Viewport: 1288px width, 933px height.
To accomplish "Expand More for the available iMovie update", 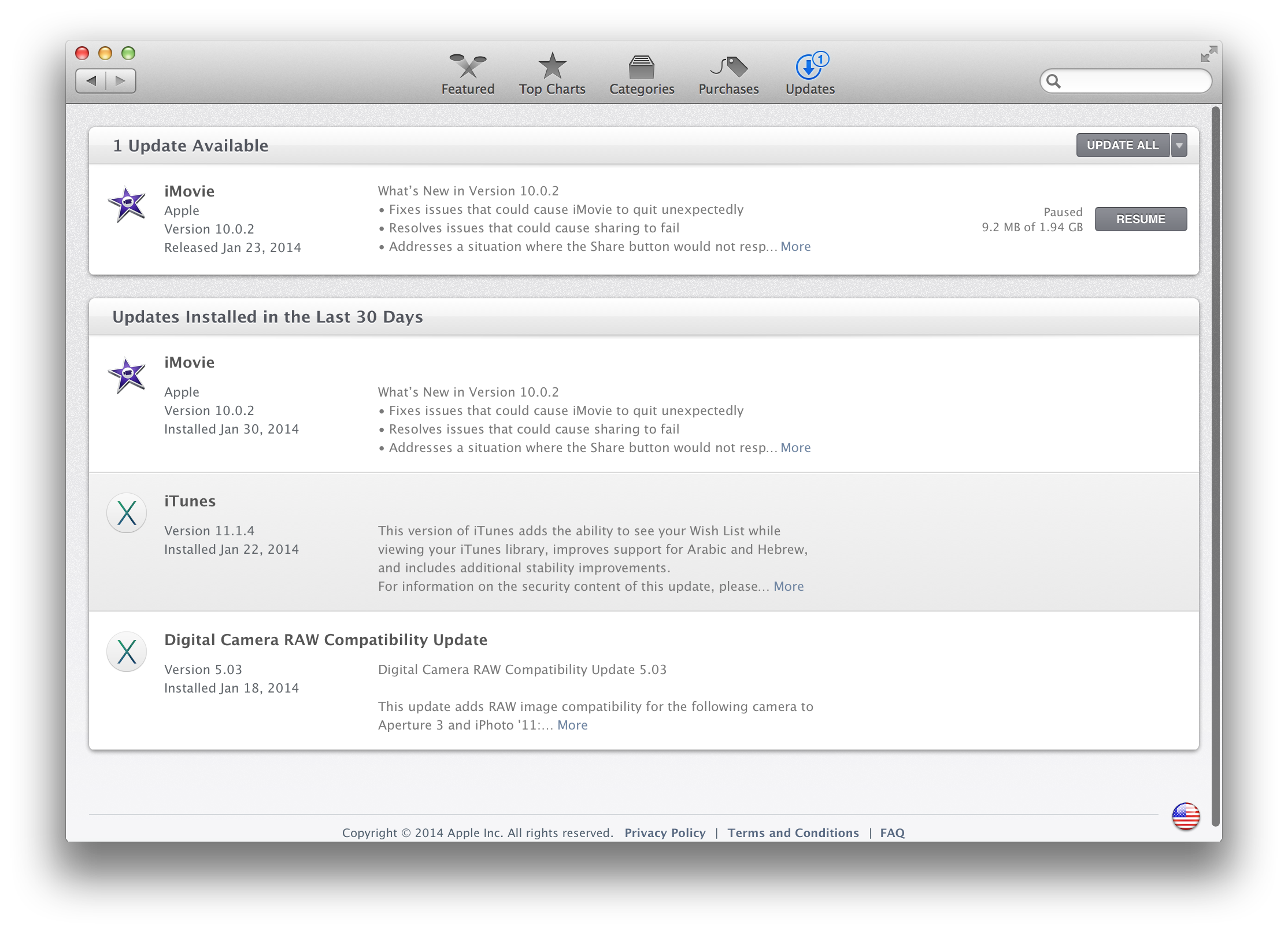I will tap(795, 246).
